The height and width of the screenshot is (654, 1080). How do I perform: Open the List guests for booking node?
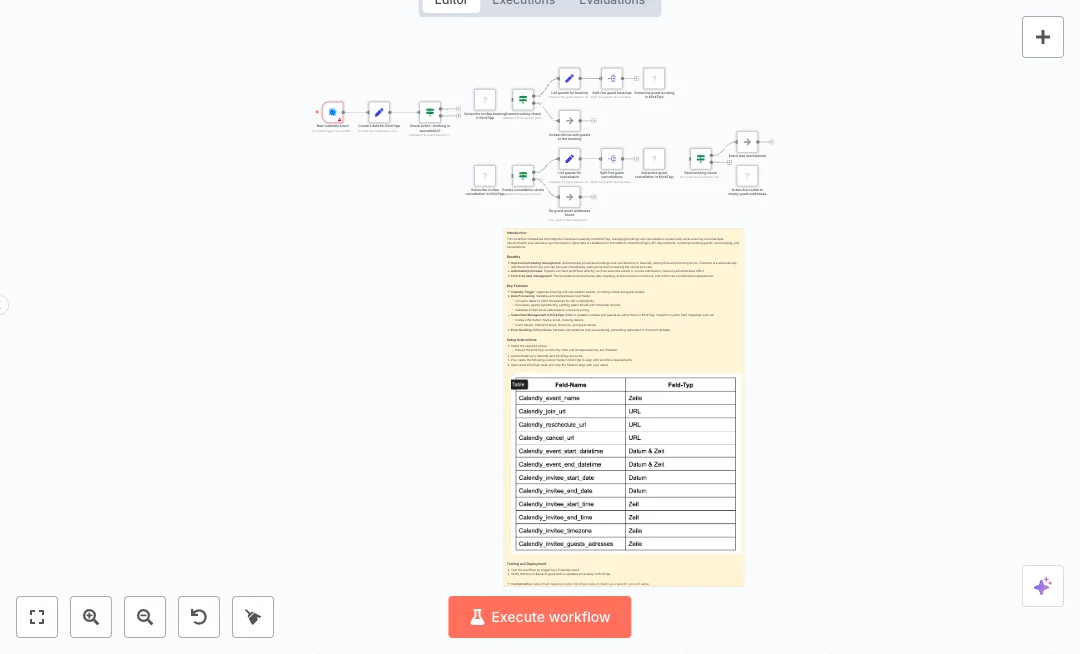tap(569, 78)
